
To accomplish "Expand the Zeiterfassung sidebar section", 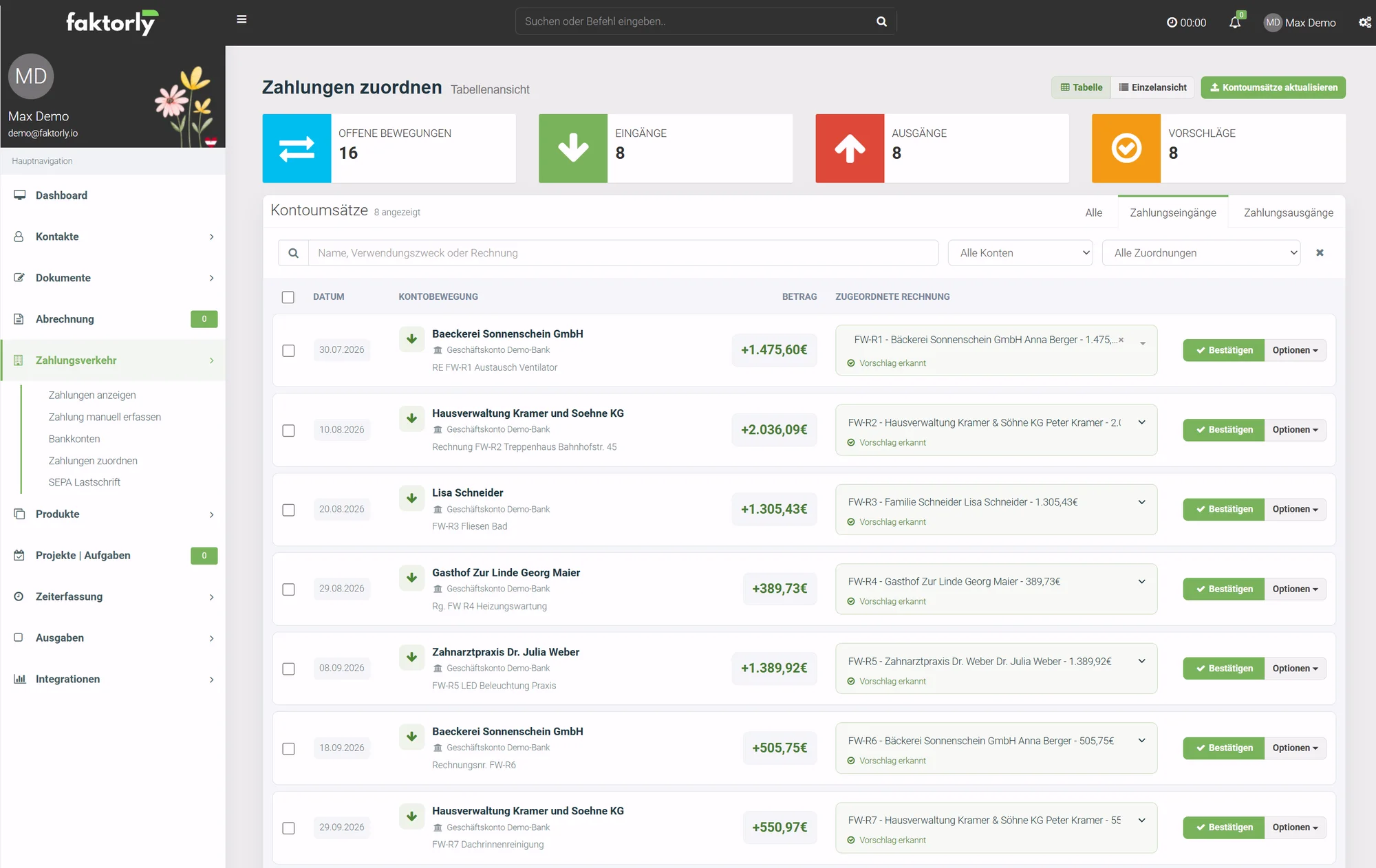I will coord(113,596).
